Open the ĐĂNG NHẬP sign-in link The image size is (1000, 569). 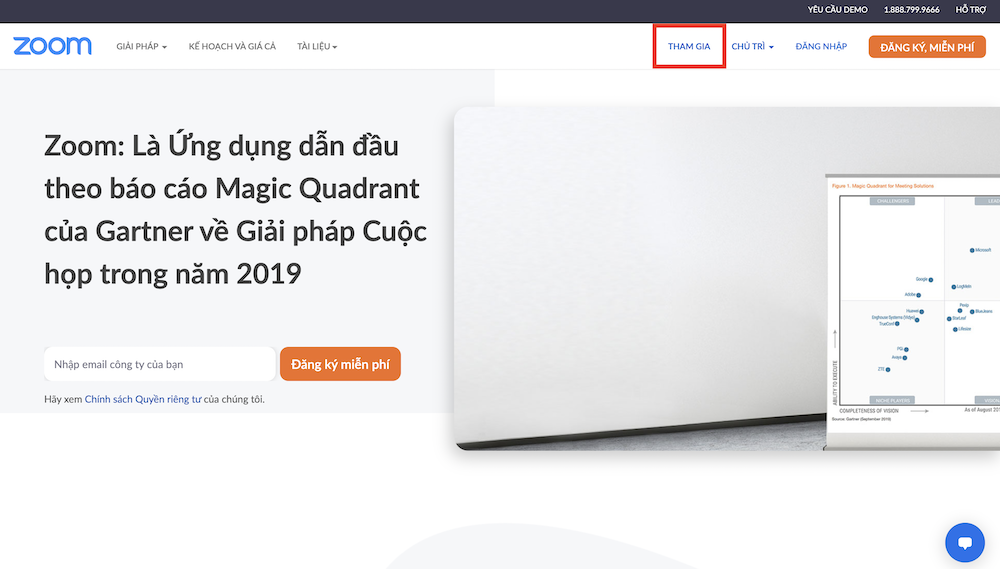(821, 47)
